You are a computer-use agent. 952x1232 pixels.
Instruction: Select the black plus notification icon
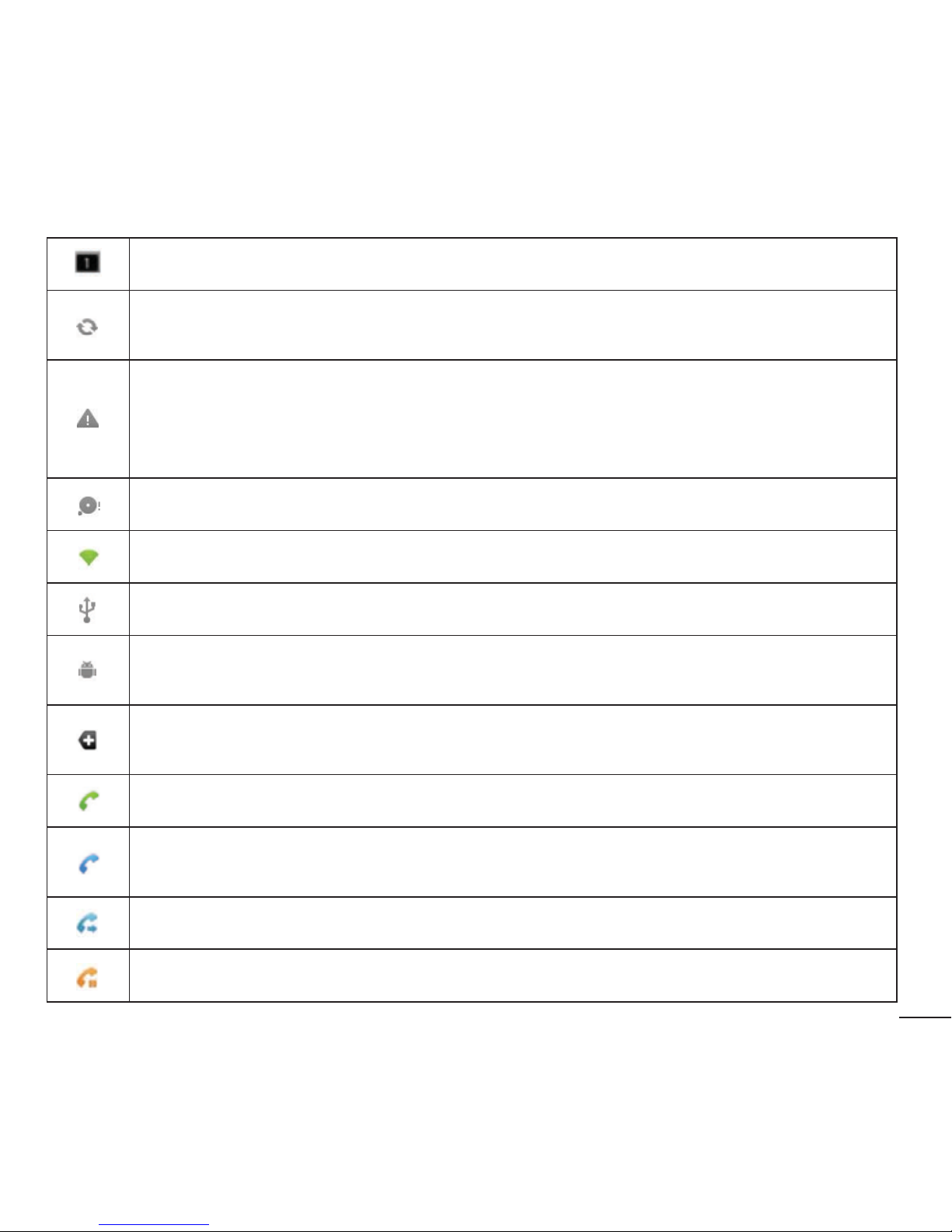[x=88, y=741]
